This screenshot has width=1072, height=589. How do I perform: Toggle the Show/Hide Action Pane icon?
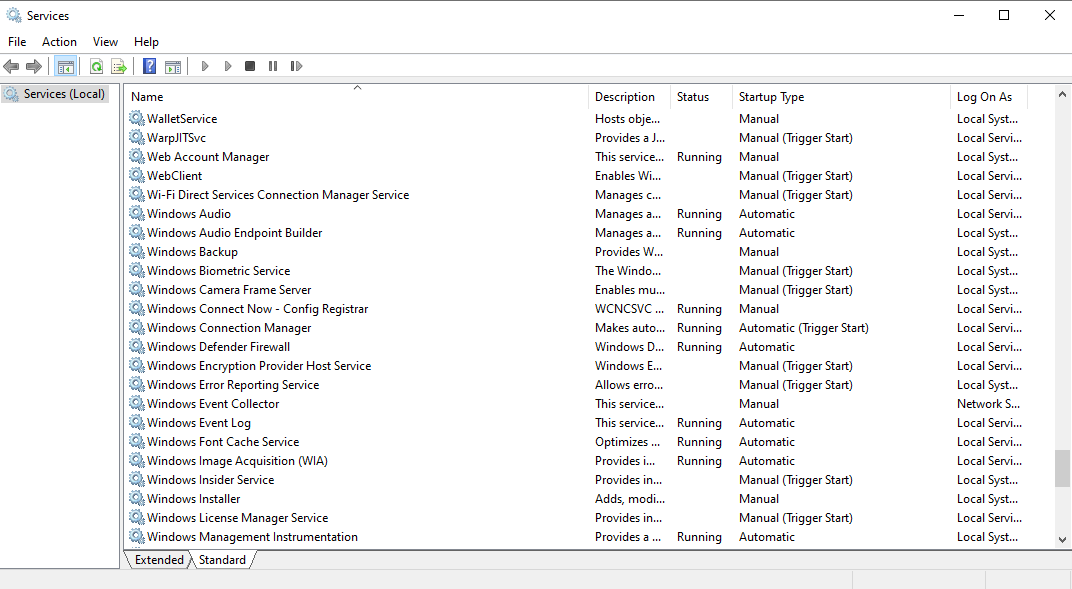pos(173,66)
